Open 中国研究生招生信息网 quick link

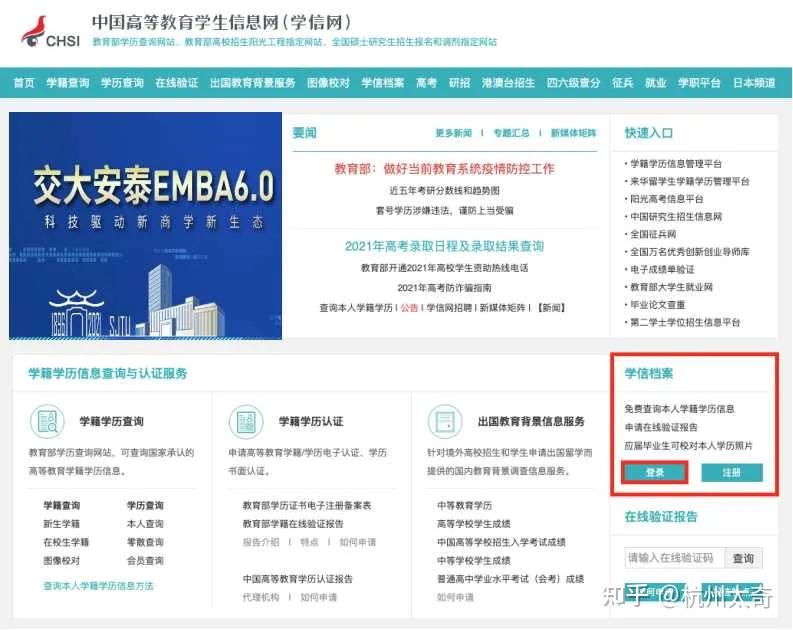click(x=676, y=216)
